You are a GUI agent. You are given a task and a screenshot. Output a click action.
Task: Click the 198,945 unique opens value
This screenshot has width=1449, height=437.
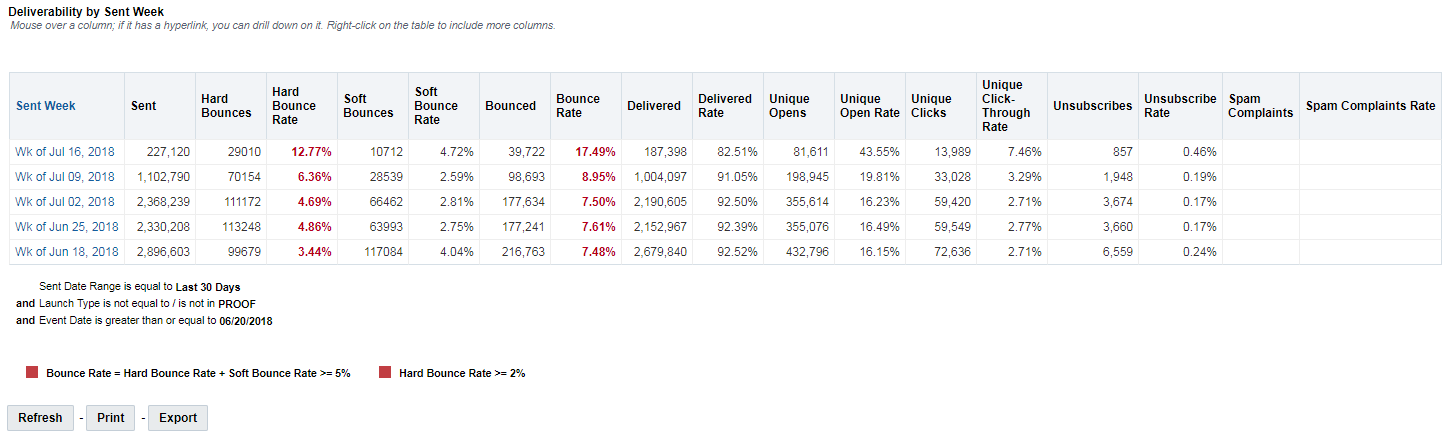point(806,177)
